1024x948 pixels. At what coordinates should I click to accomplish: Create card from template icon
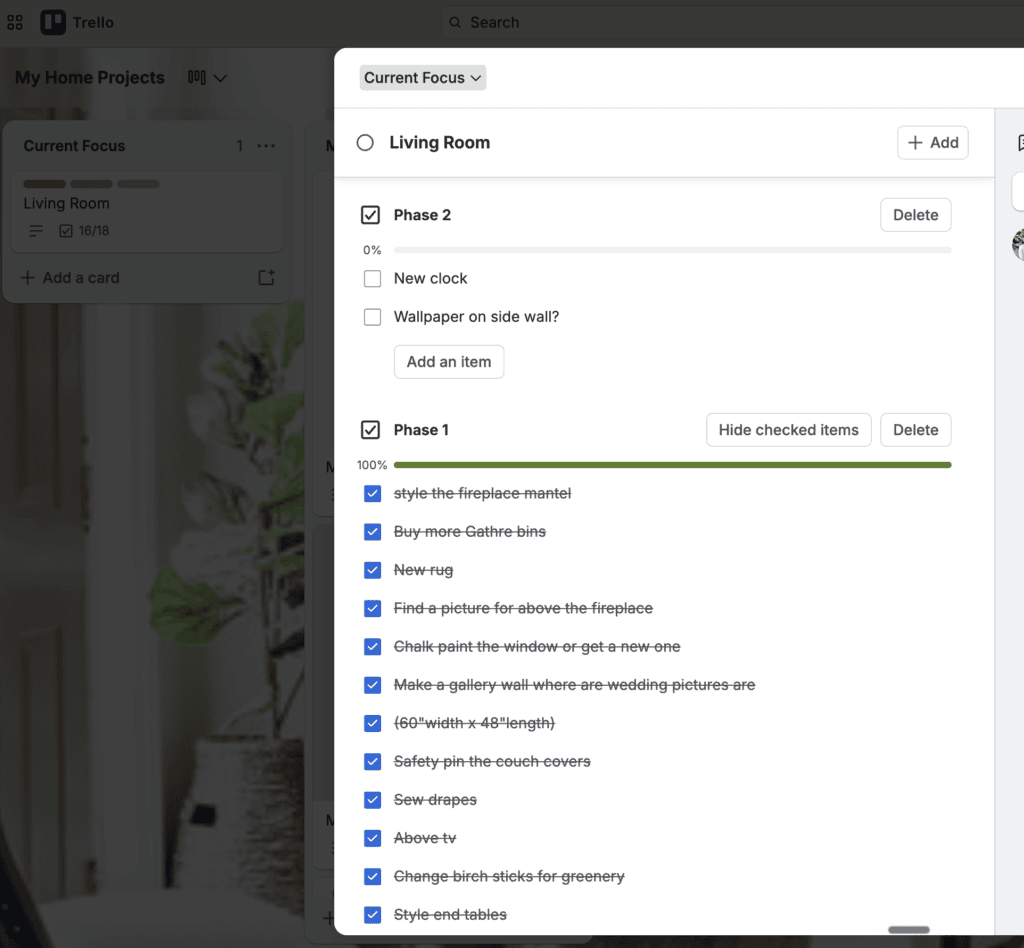point(266,277)
